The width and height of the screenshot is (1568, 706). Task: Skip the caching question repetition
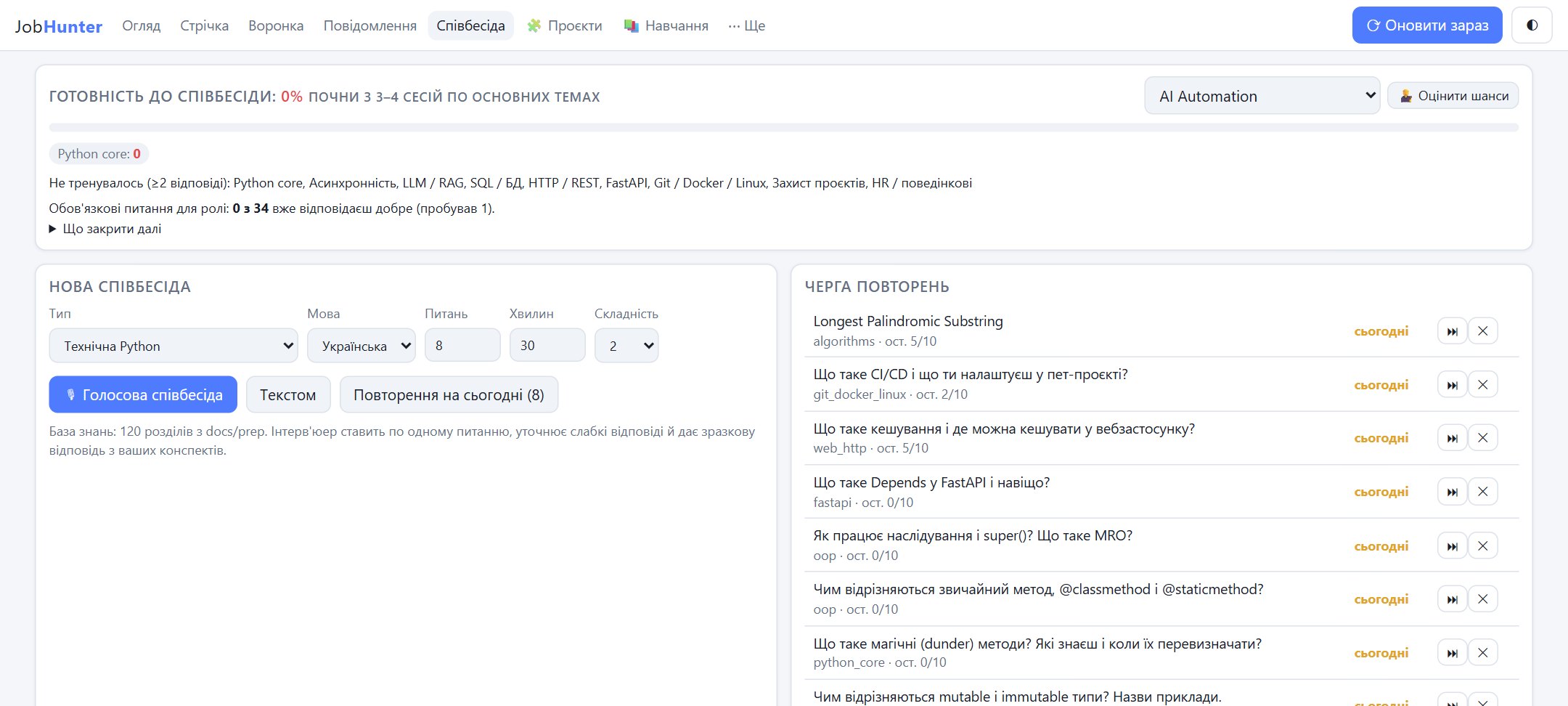click(x=1452, y=438)
